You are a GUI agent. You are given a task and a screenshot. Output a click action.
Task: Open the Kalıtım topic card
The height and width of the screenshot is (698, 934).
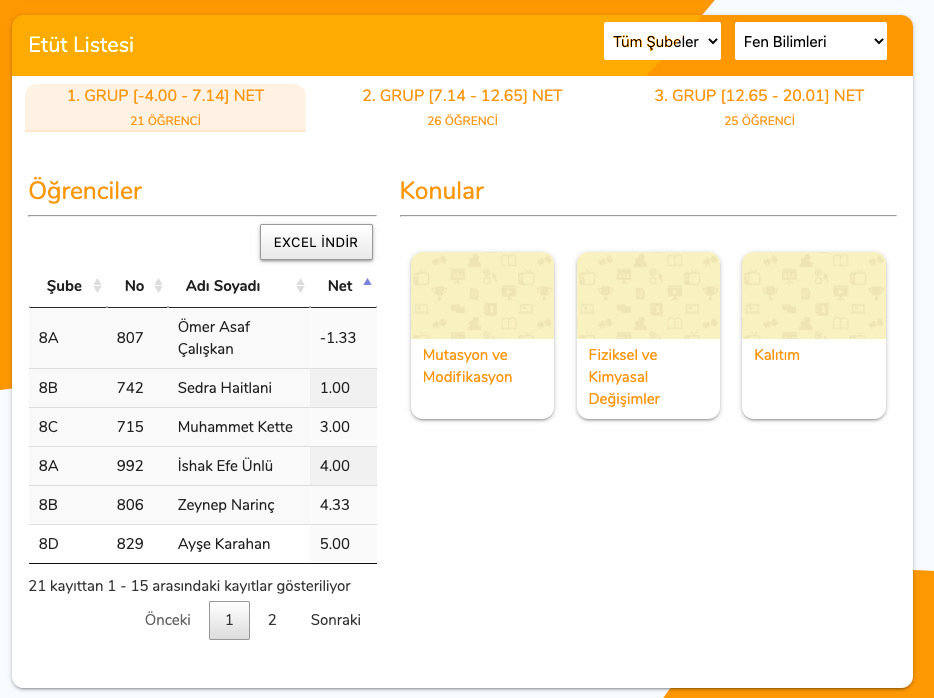click(813, 334)
